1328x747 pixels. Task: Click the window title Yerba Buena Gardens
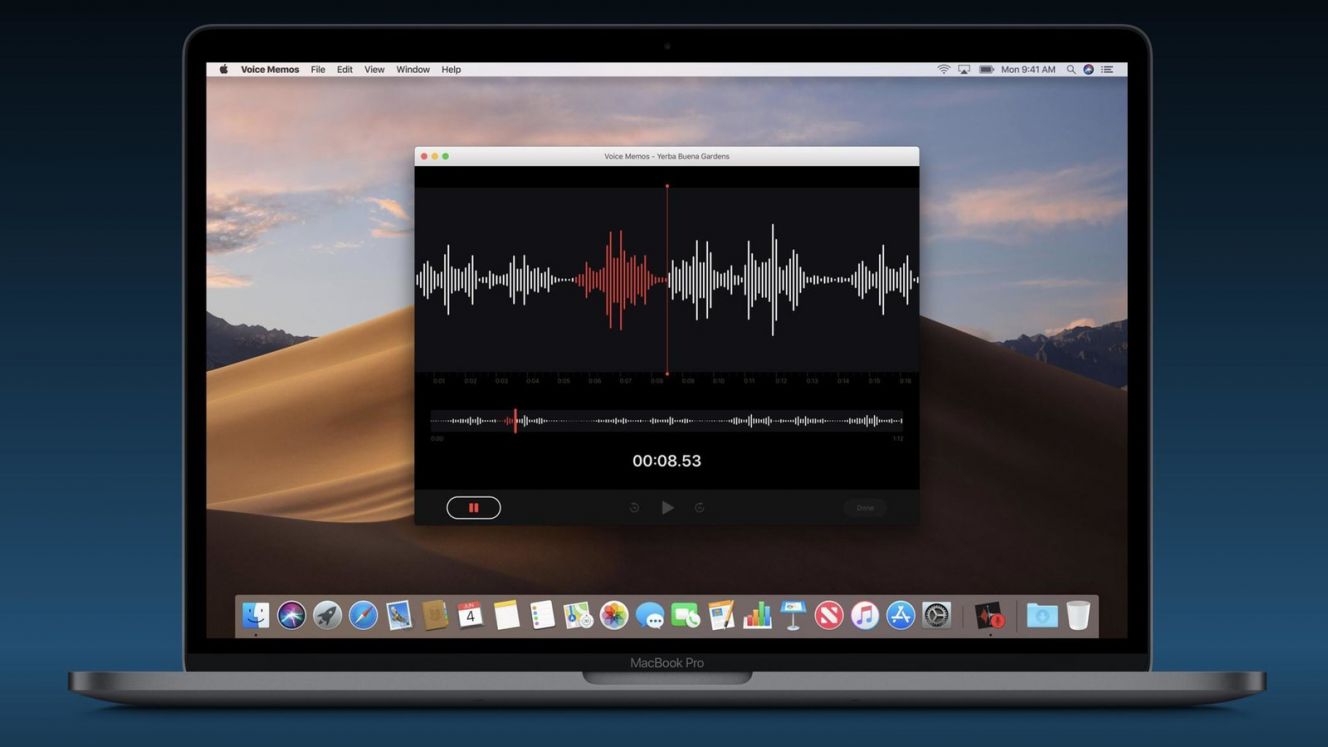(693, 156)
